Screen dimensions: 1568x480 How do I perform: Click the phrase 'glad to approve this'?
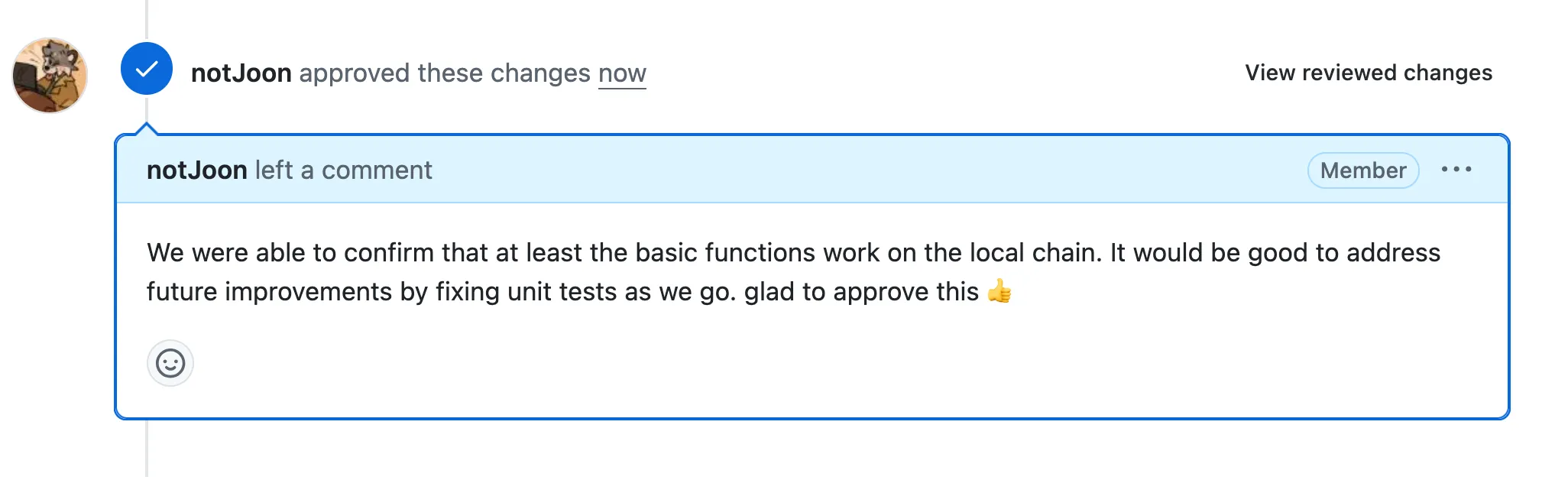(861, 292)
